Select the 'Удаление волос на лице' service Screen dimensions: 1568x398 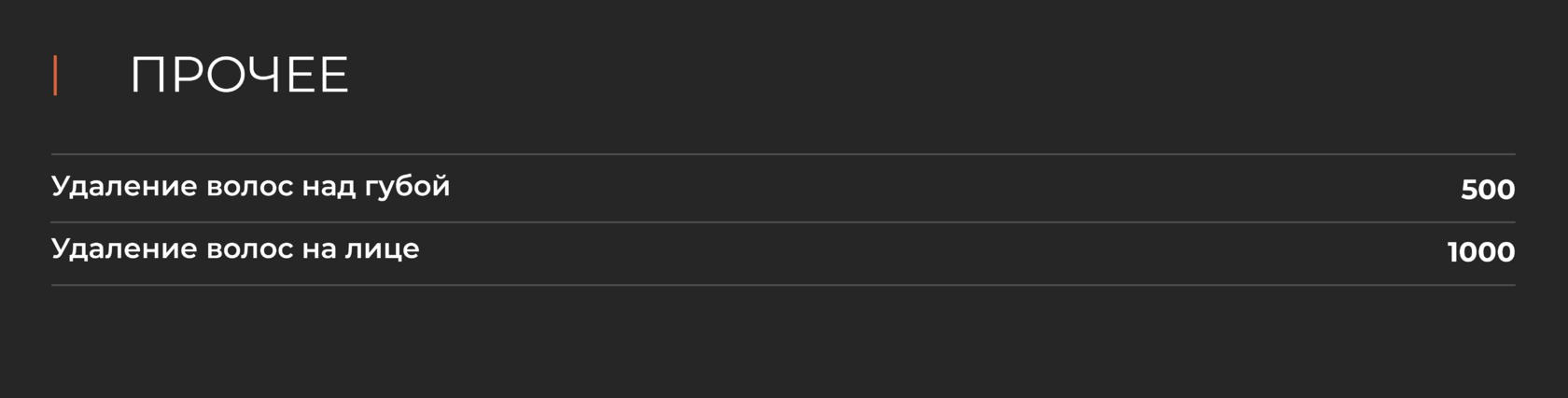[235, 249]
